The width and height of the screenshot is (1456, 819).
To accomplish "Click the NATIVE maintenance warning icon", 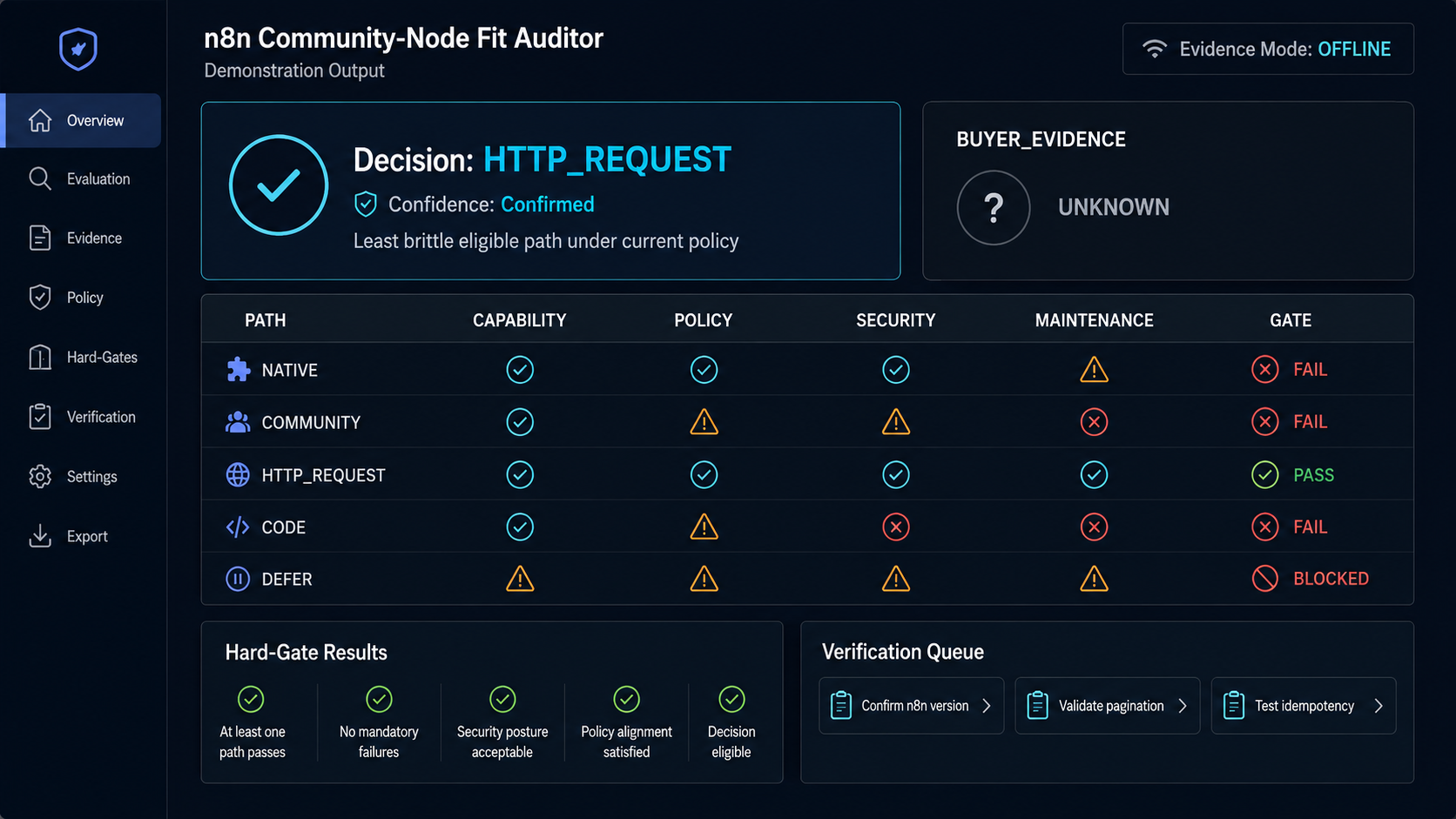I will click(x=1094, y=370).
